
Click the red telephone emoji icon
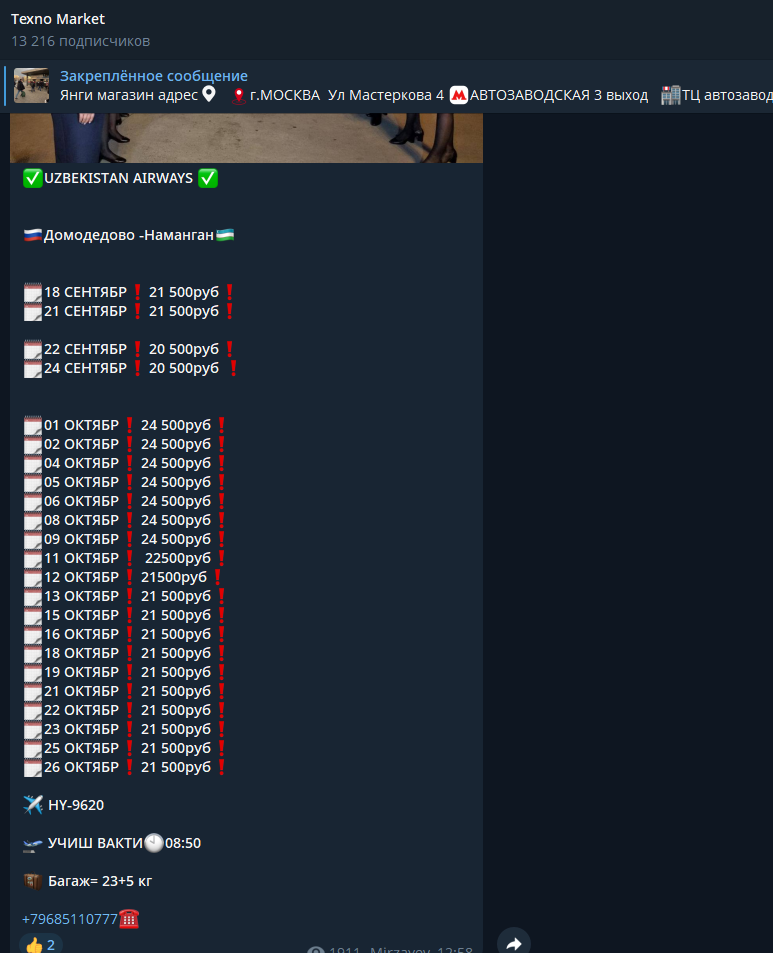point(129,918)
